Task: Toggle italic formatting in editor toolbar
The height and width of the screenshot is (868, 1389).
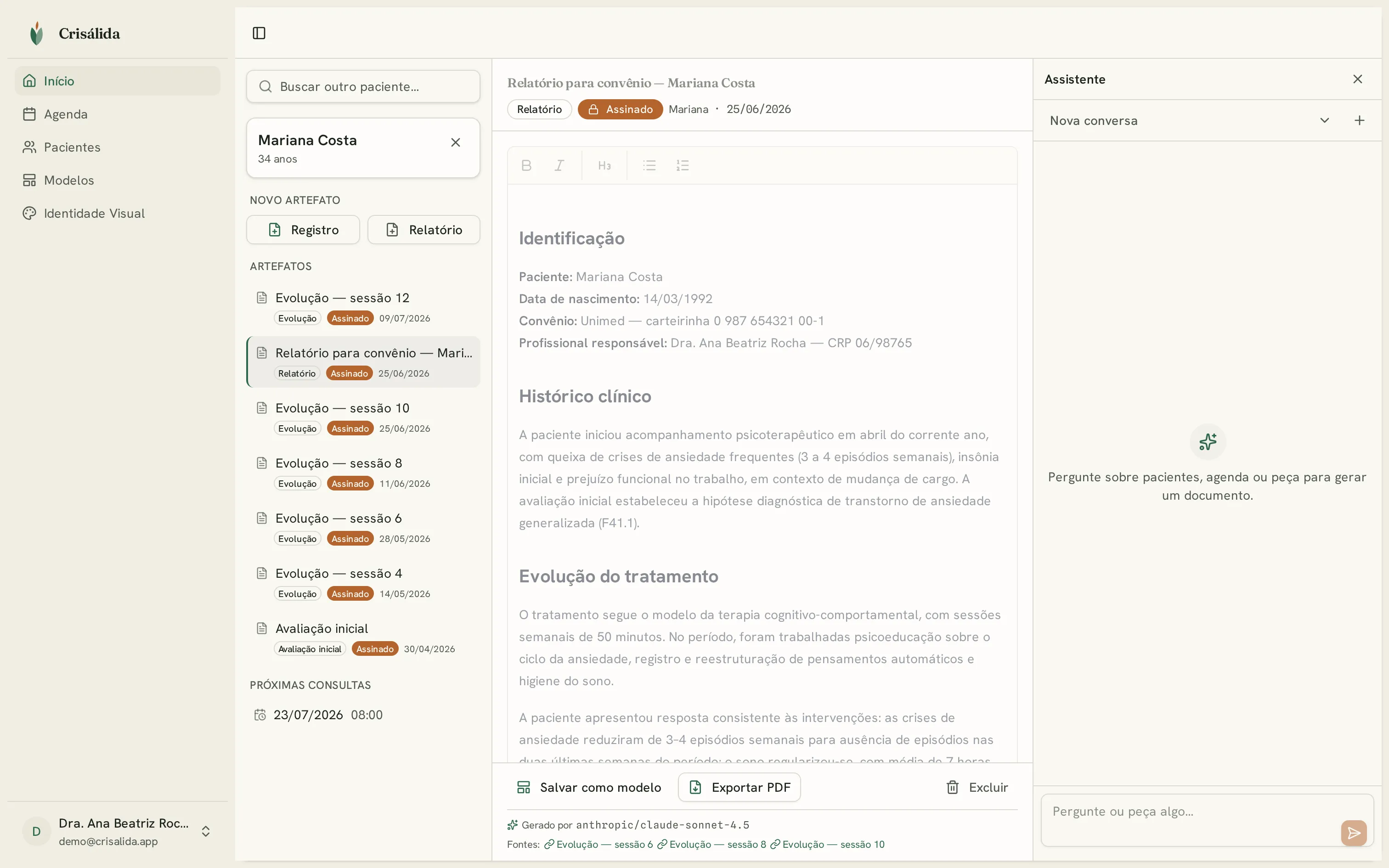Action: pos(559,165)
